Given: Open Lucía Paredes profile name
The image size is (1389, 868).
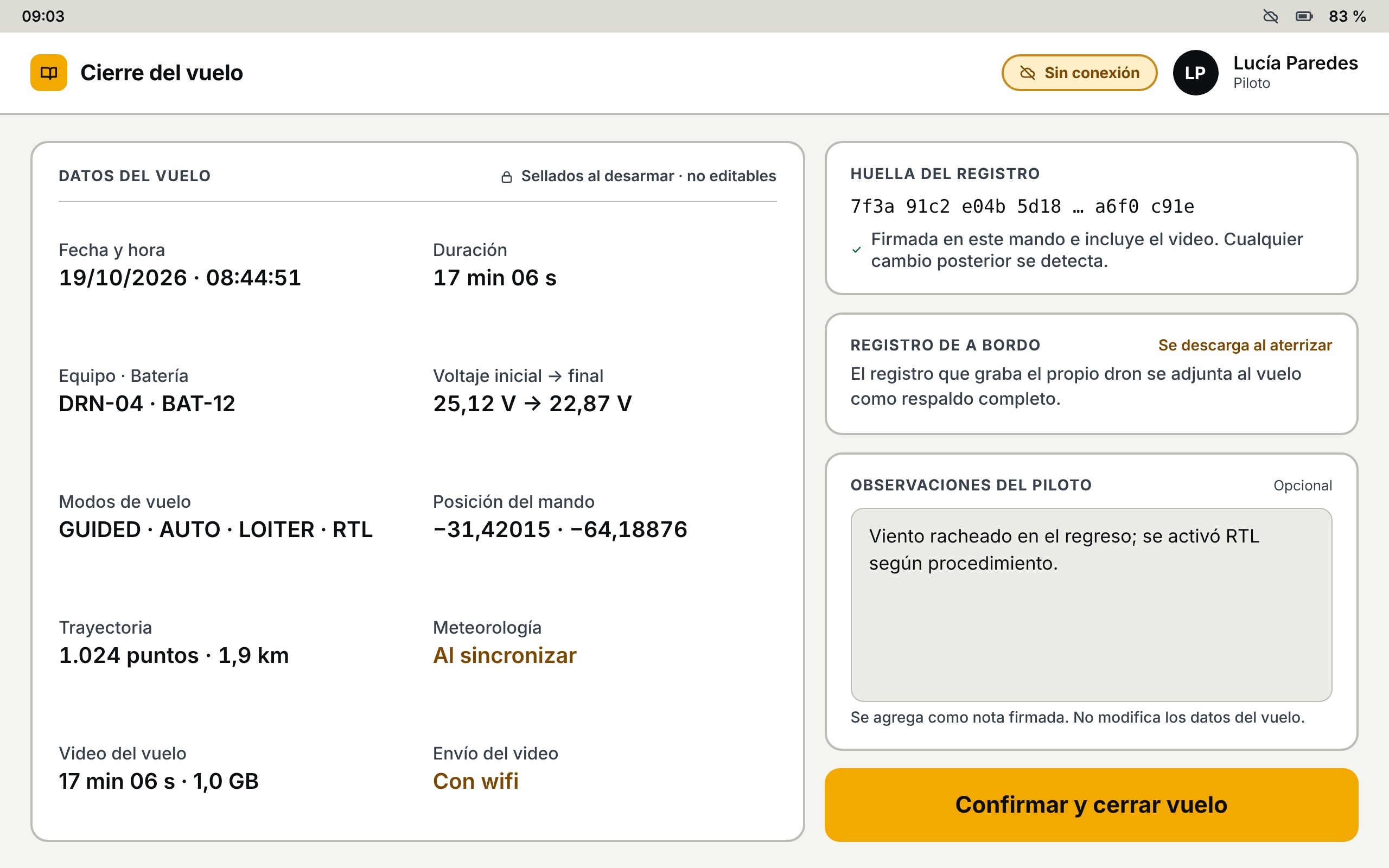Looking at the screenshot, I should pos(1296,62).
